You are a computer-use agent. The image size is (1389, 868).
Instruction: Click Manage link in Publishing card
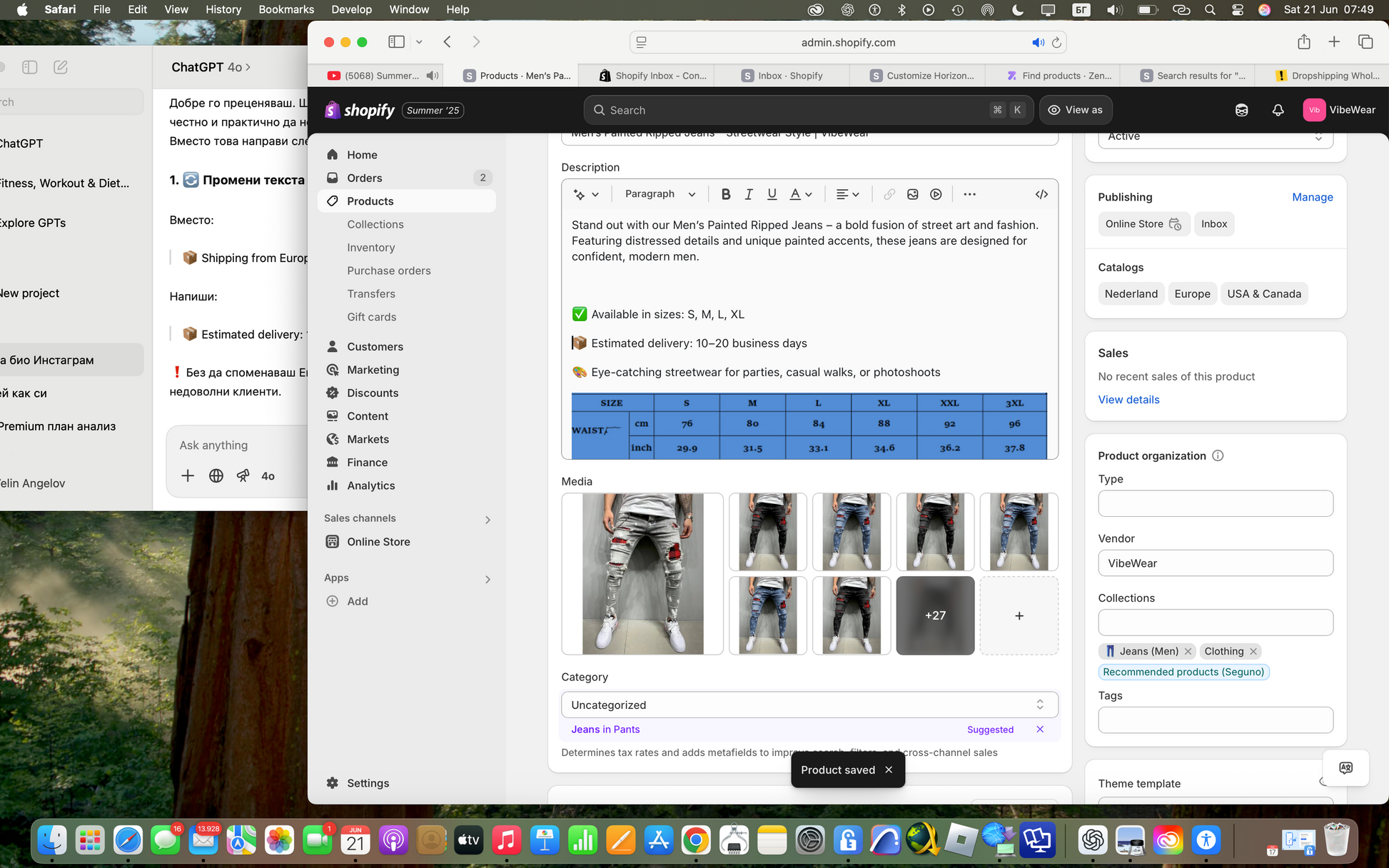point(1312,197)
